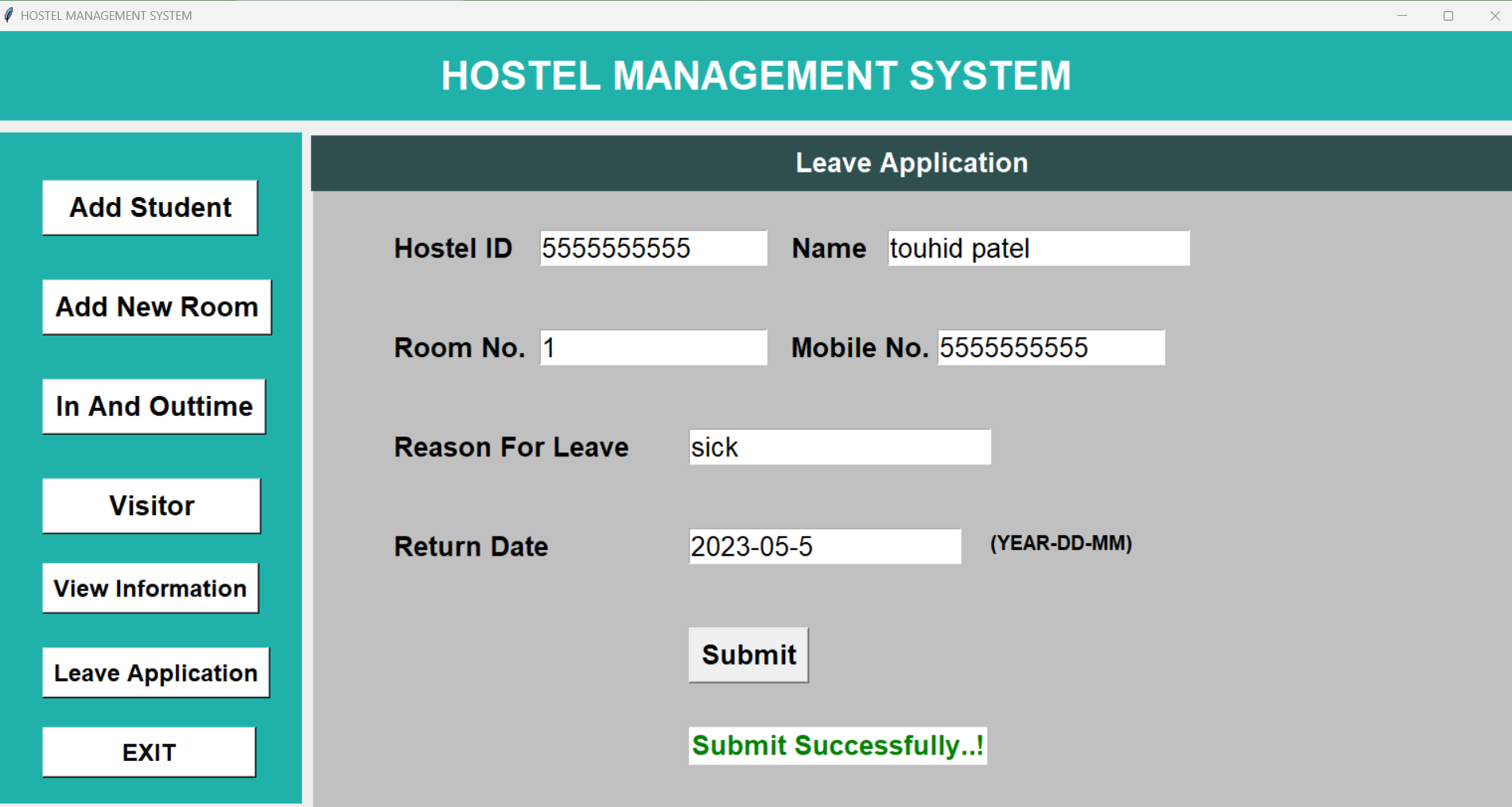
Task: Click the YEAR-DD-MM format hint label
Action: [1061, 544]
